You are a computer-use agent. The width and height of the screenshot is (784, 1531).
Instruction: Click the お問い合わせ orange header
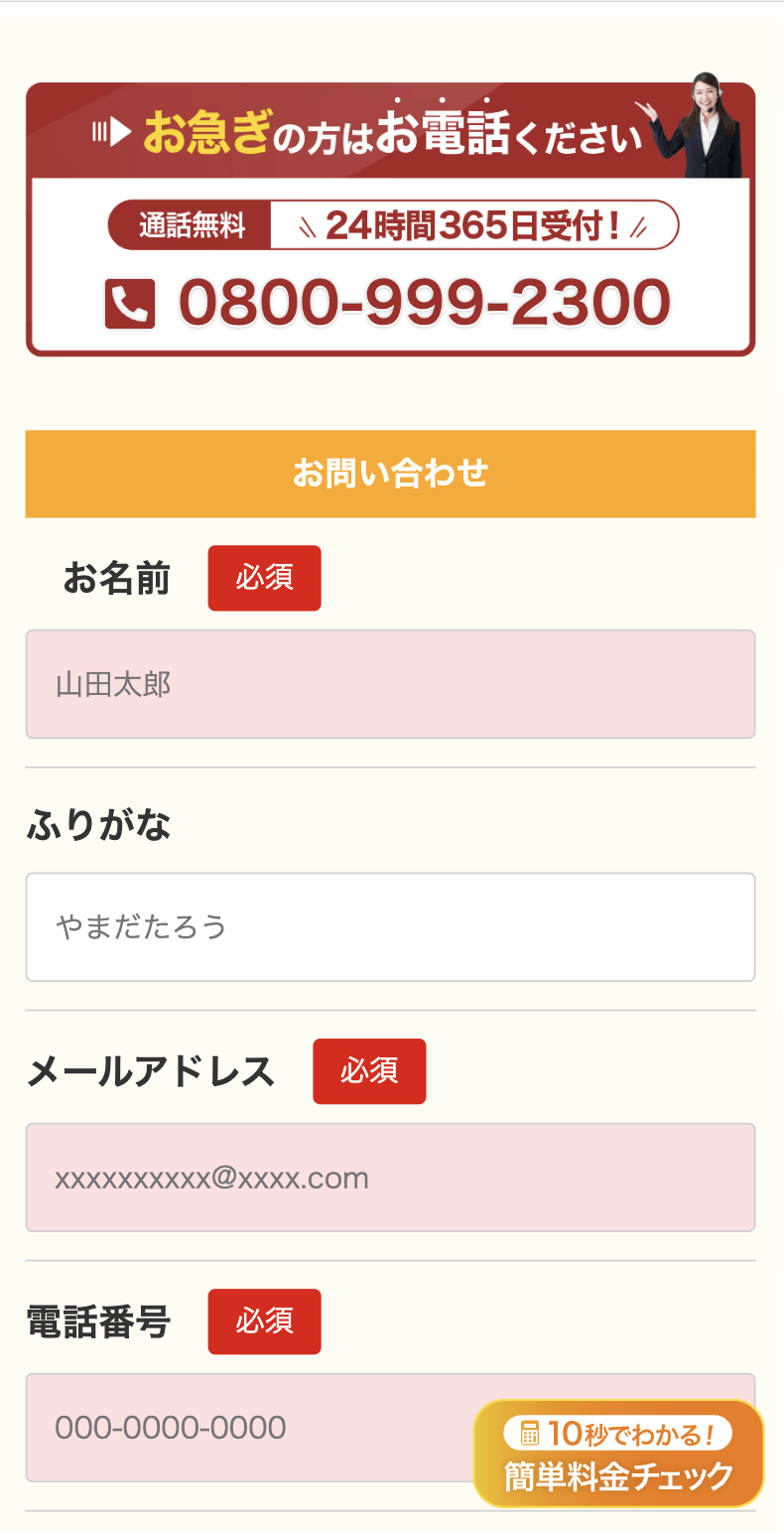click(390, 474)
